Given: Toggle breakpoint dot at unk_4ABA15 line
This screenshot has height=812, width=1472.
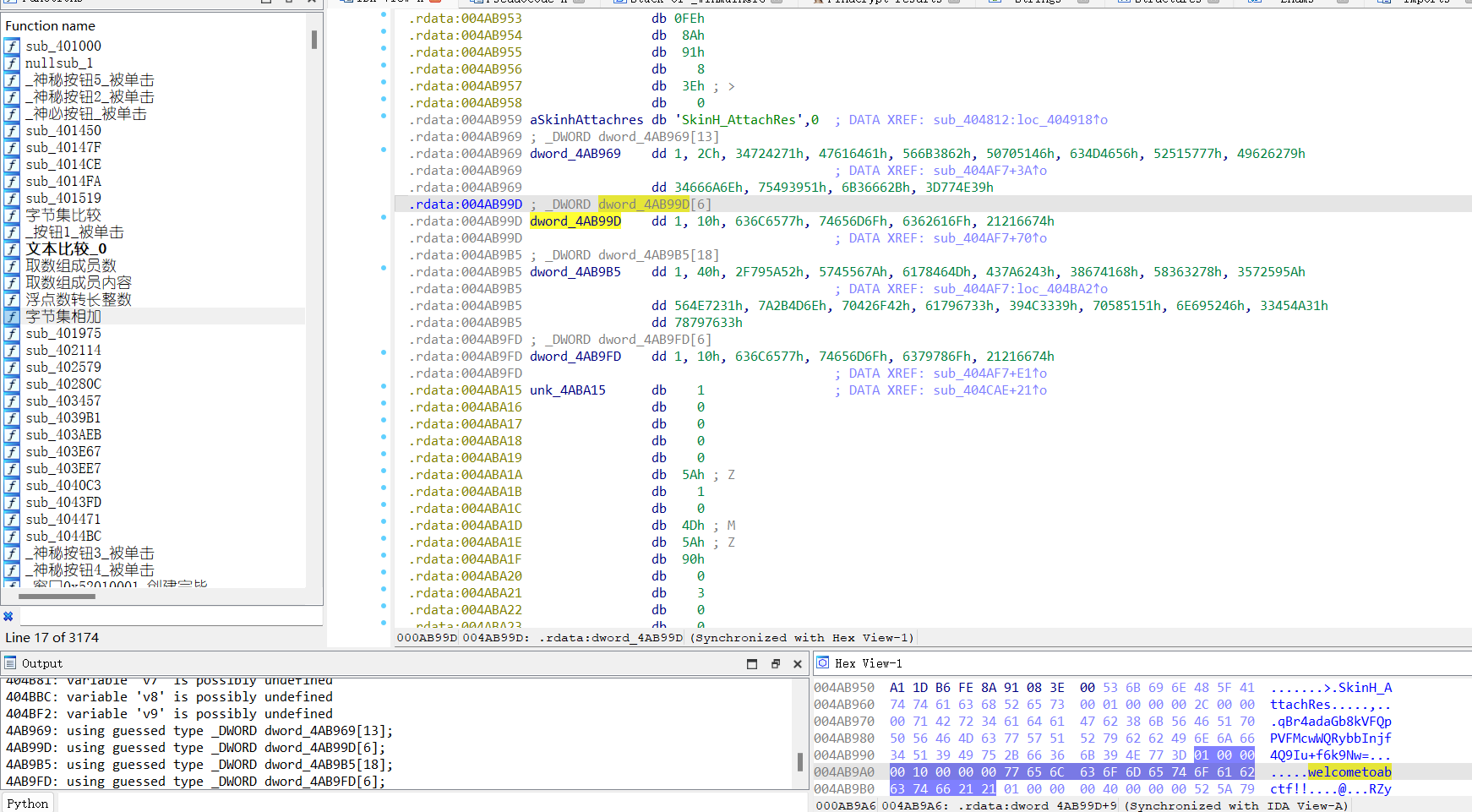Looking at the screenshot, I should point(384,386).
